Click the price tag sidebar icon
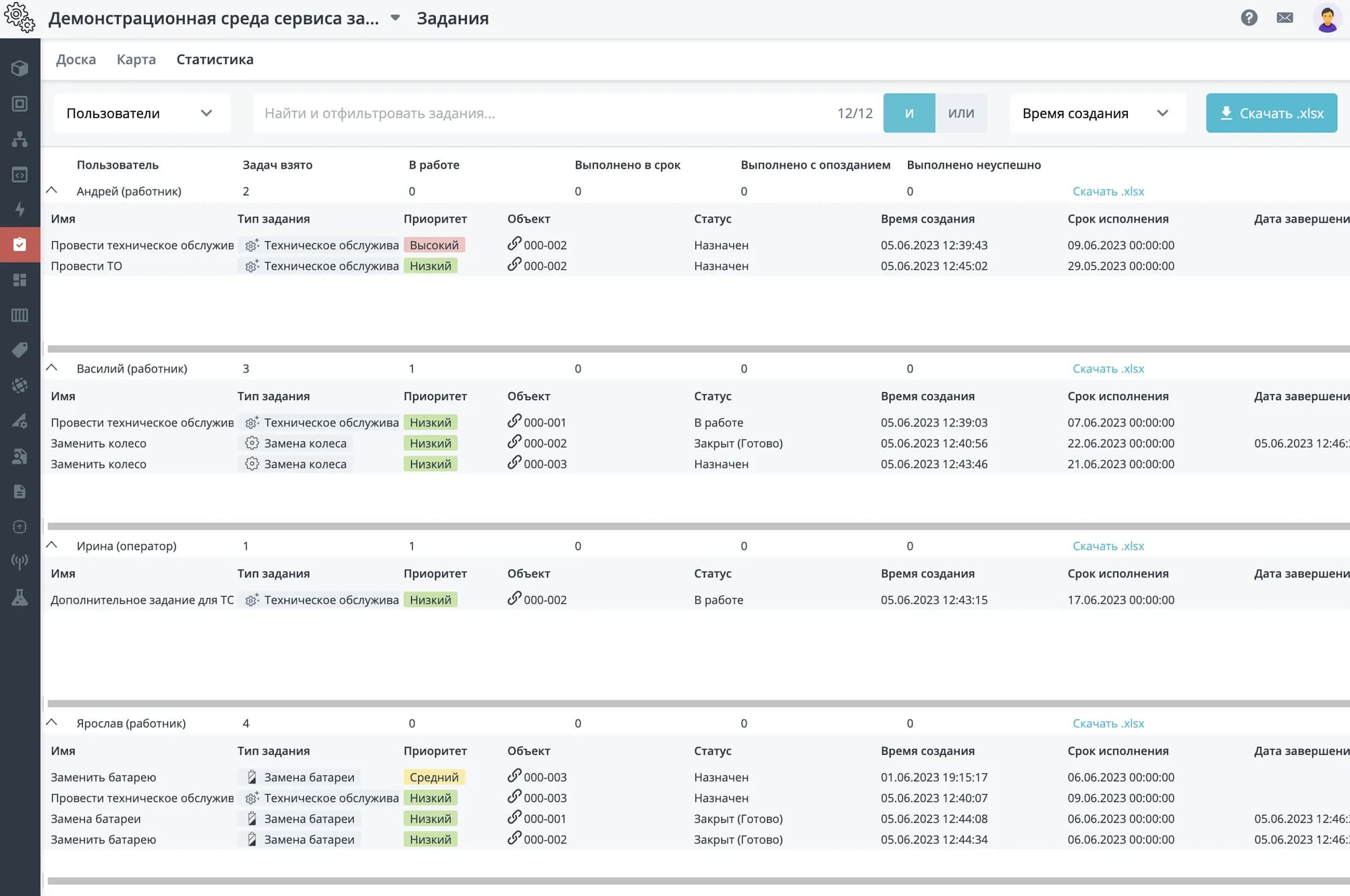The image size is (1350, 896). (x=20, y=349)
